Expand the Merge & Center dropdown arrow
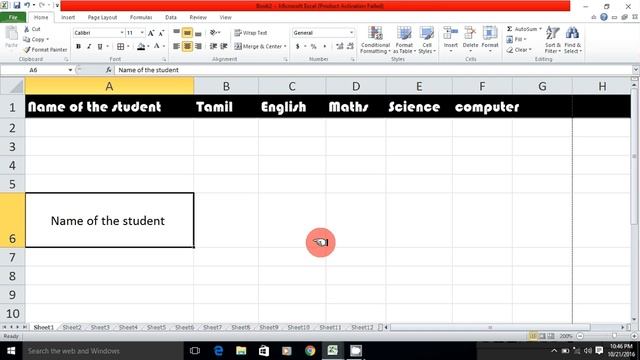The height and width of the screenshot is (360, 640). tap(285, 47)
